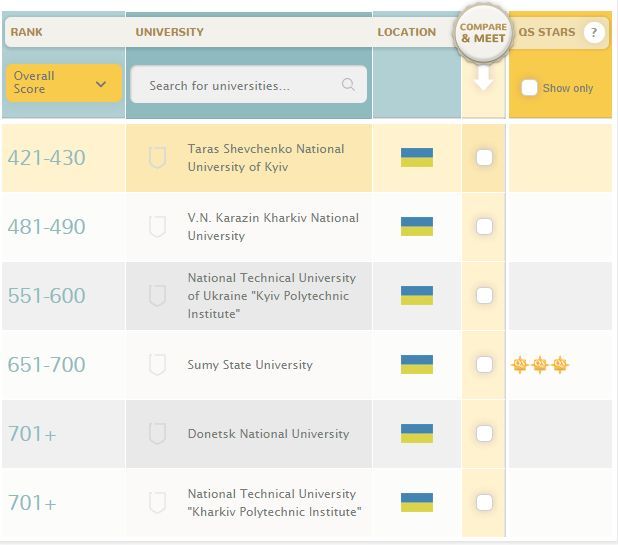
Task: Open the Kyiv Polytechnic Institute link
Action: (x=272, y=296)
